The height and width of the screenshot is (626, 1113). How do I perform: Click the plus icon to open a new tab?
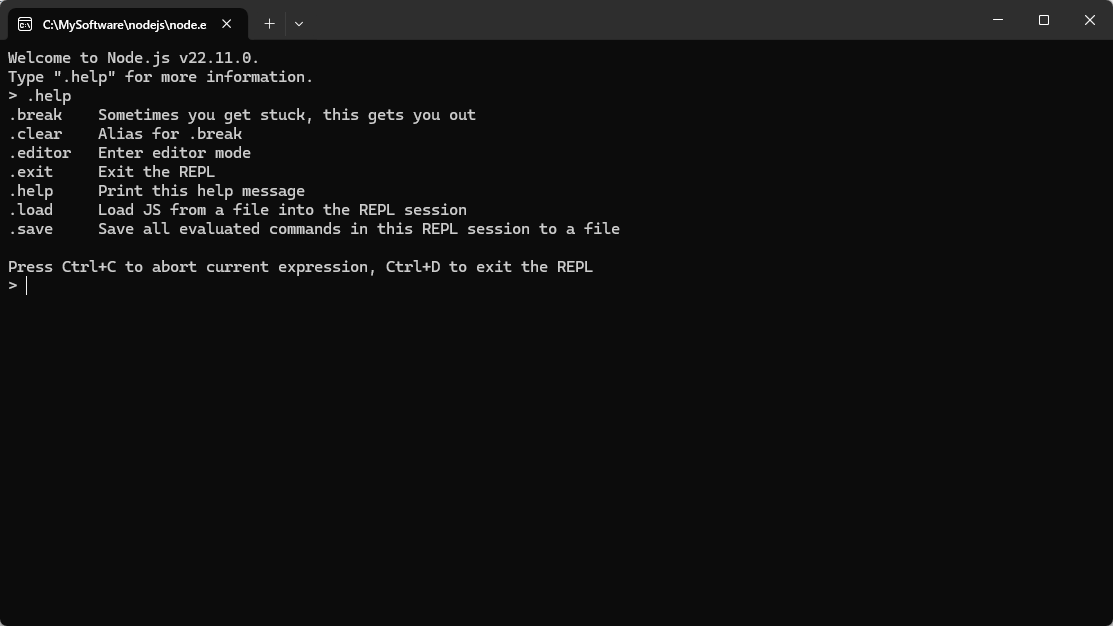269,23
